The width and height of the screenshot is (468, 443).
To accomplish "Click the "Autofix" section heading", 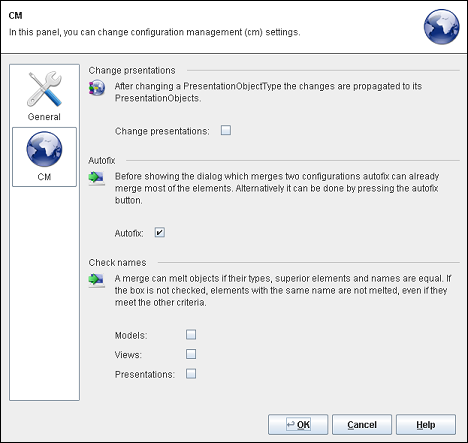I will tap(102, 161).
